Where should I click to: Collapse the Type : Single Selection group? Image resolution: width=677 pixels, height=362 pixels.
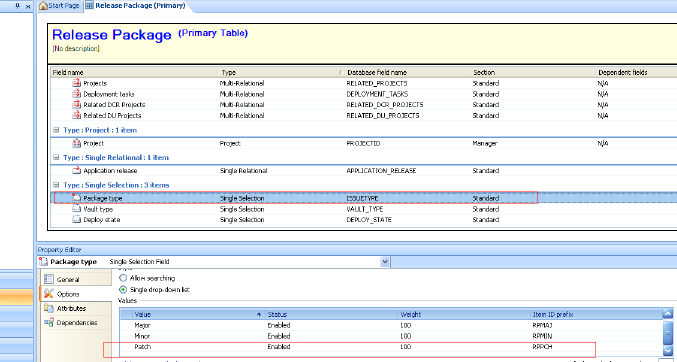click(x=56, y=185)
